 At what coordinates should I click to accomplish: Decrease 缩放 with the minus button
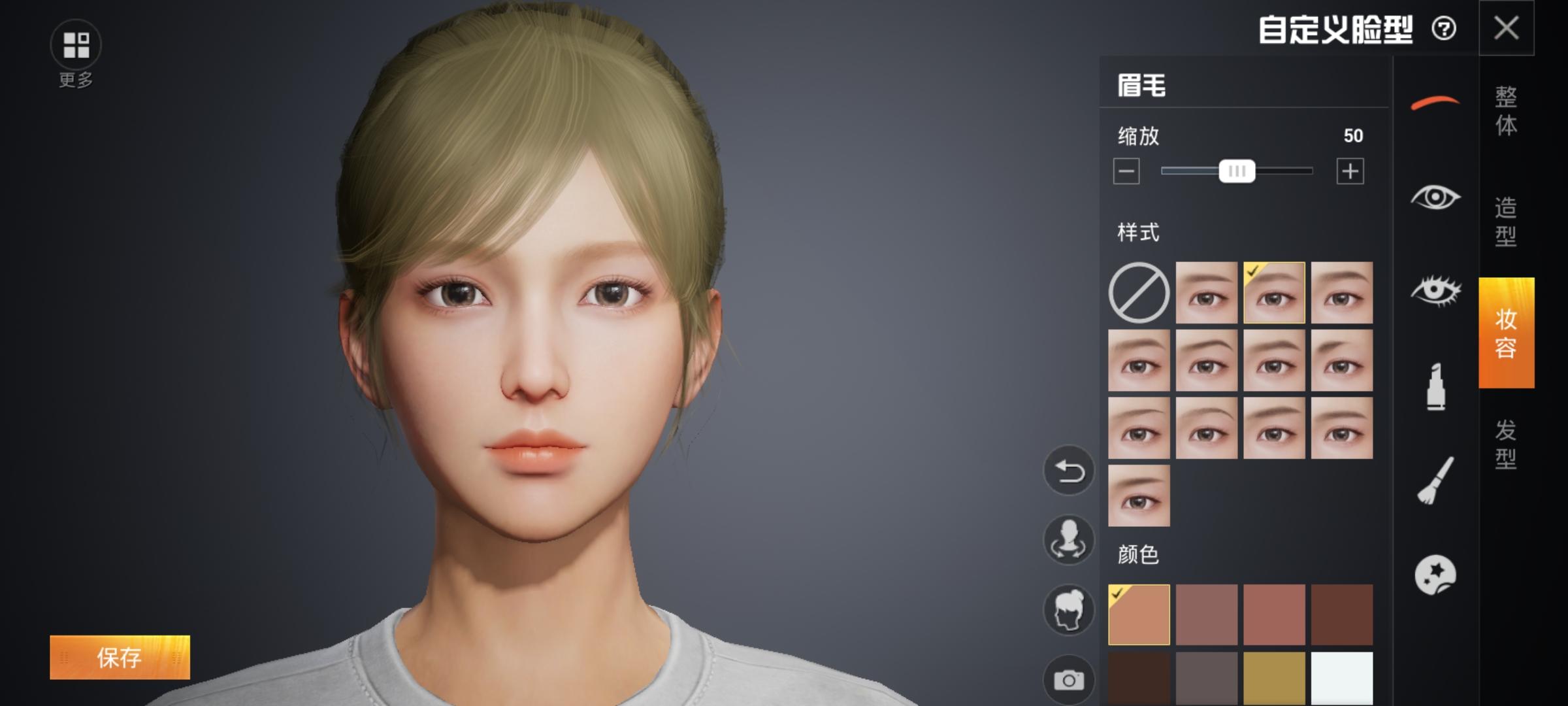coord(1126,171)
